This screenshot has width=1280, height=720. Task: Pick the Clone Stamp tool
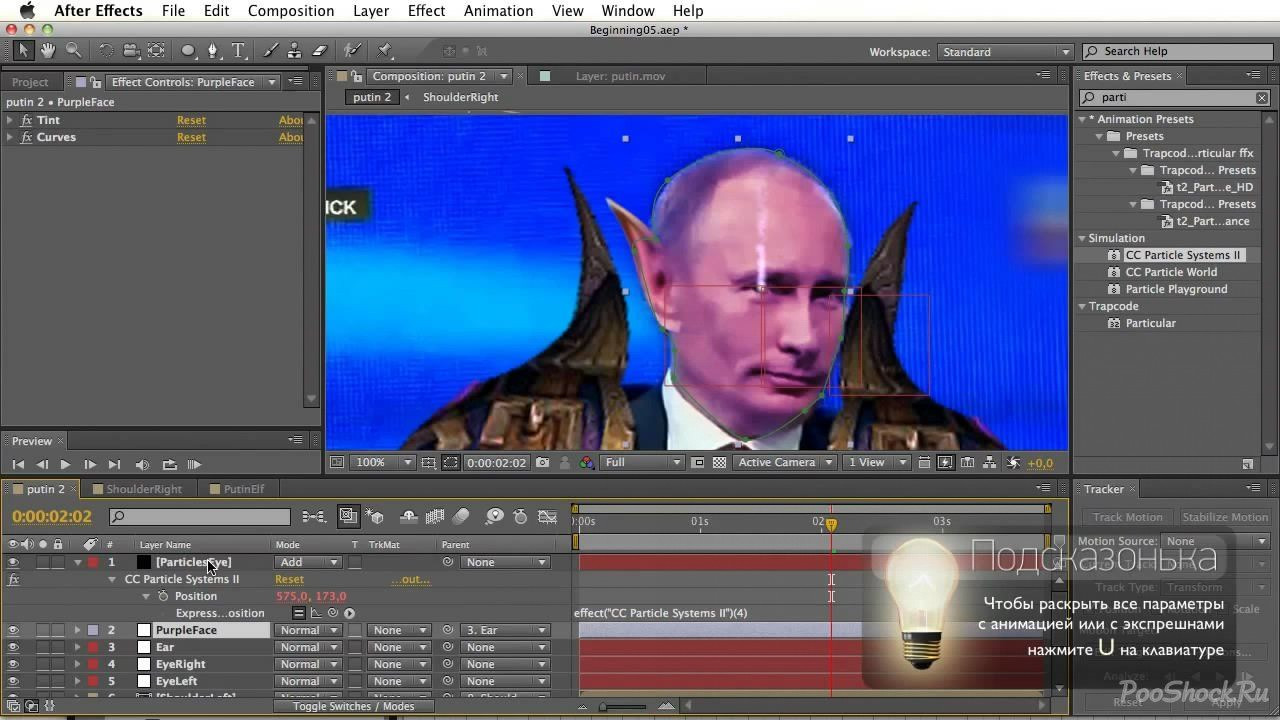point(294,49)
